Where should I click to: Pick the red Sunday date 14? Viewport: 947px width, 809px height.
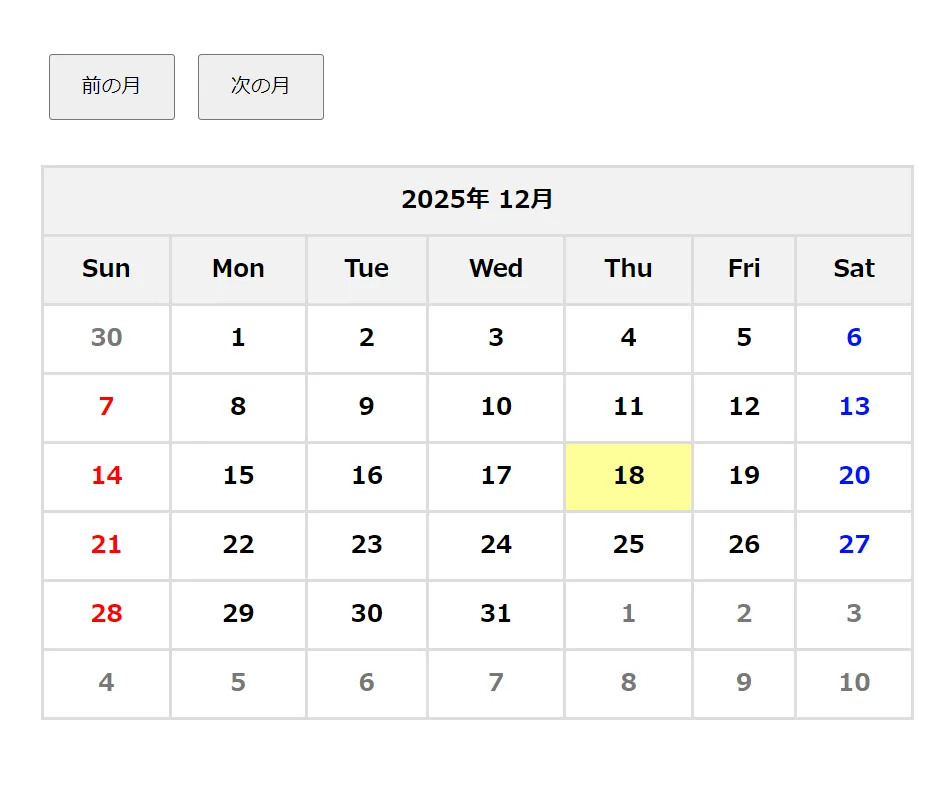pyautogui.click(x=106, y=476)
